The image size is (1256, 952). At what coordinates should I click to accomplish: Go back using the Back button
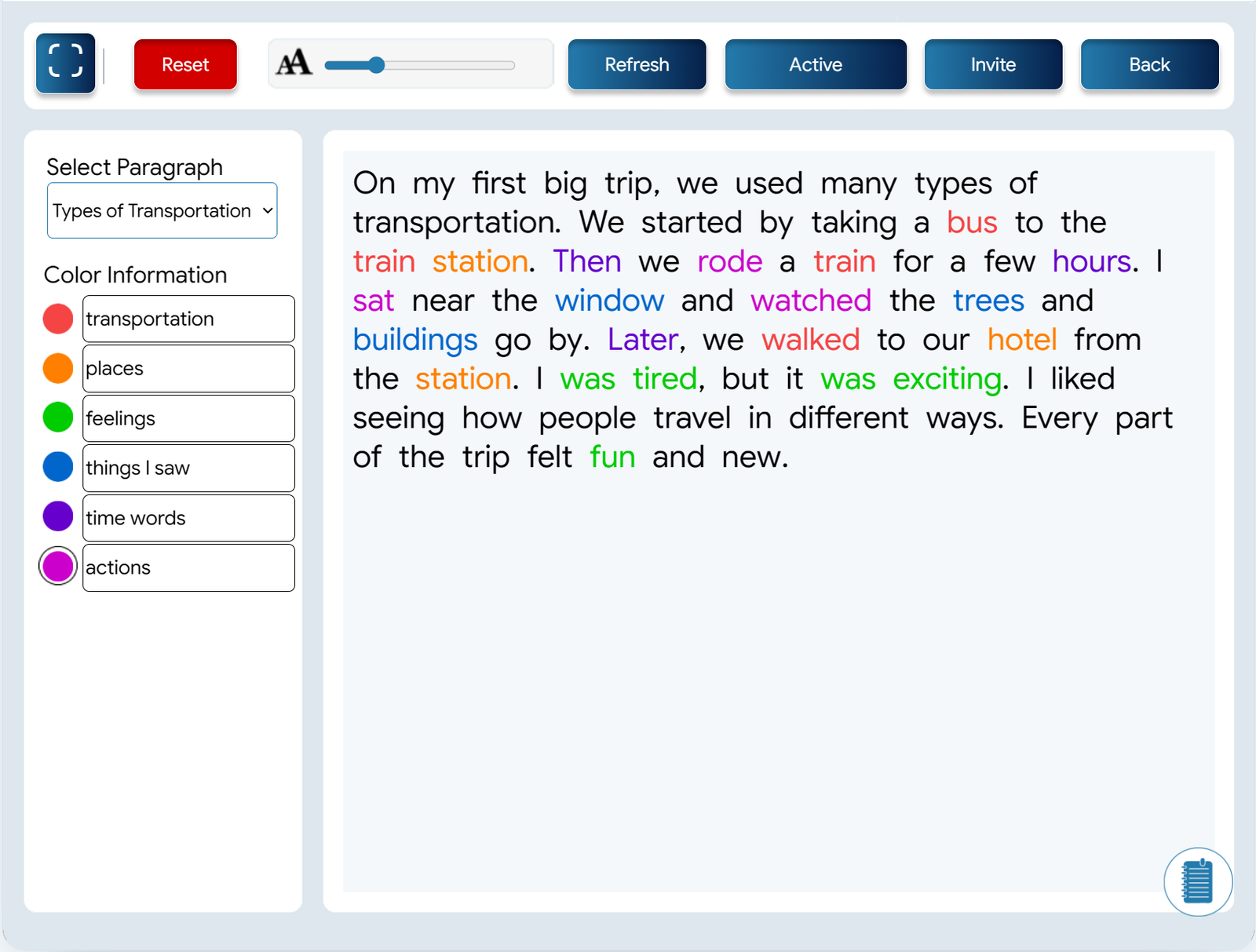pos(1149,64)
